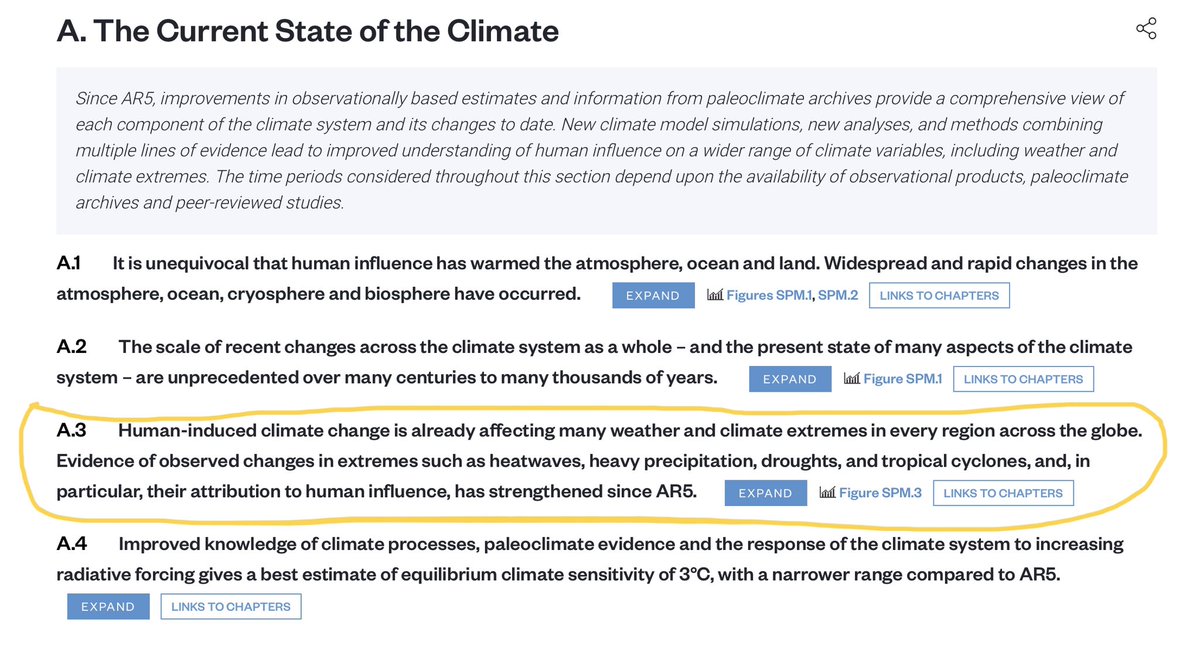This screenshot has height=645, width=1200.
Task: Open Figure SPM.3 link under A.3
Action: [x=880, y=493]
